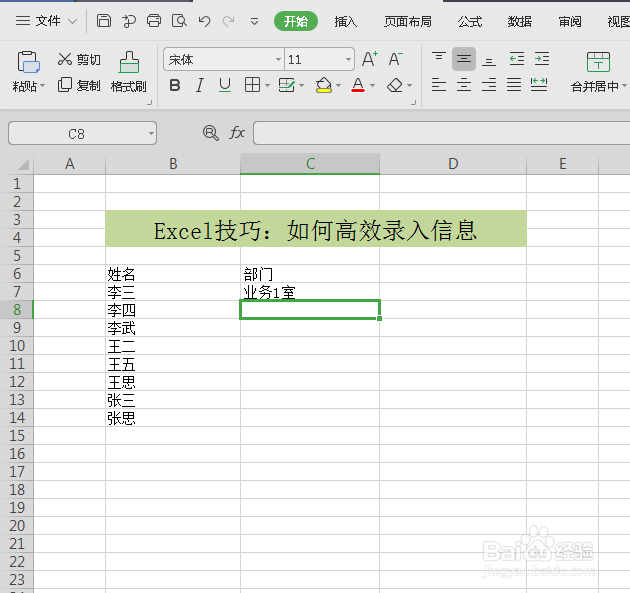Image resolution: width=630 pixels, height=593 pixels.
Task: Switch to the 数据 tab
Action: pos(520,21)
